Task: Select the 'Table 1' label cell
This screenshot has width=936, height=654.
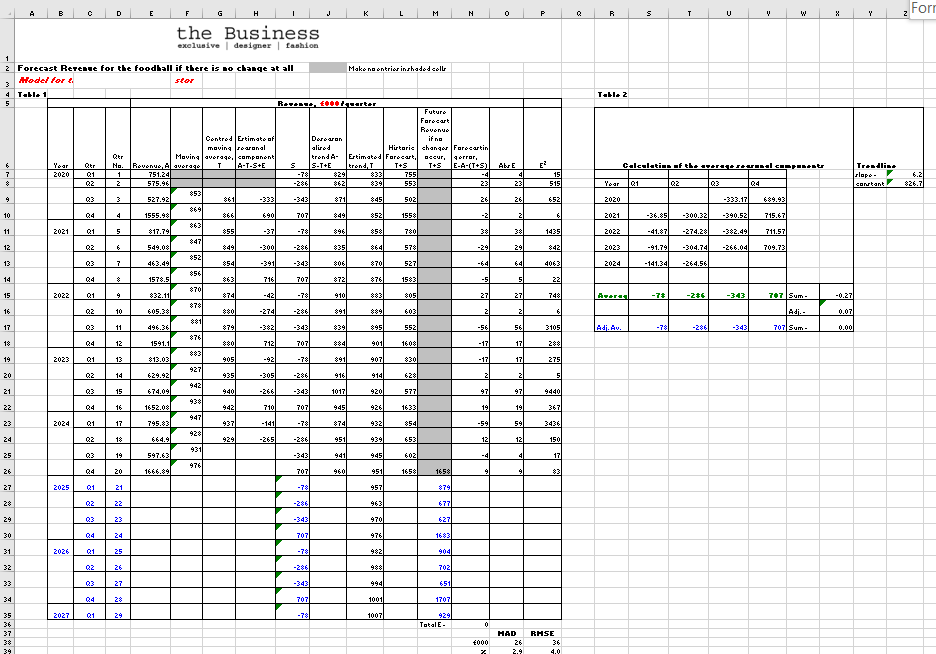Action: (32, 94)
